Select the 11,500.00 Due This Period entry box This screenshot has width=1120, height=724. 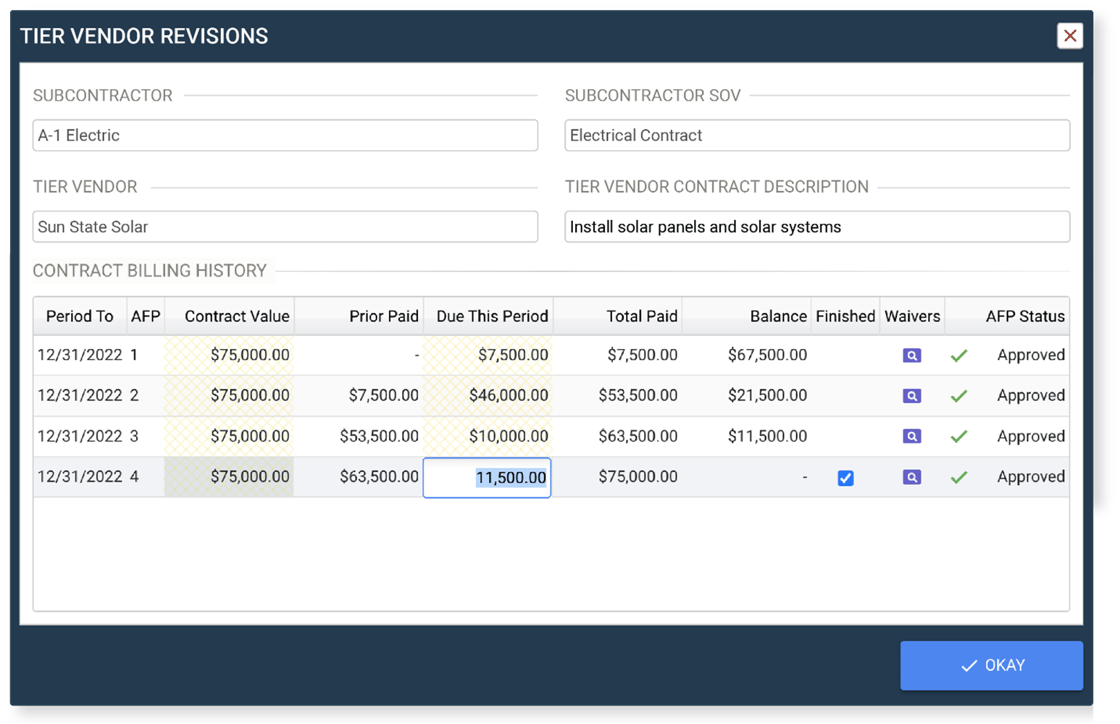(x=487, y=477)
